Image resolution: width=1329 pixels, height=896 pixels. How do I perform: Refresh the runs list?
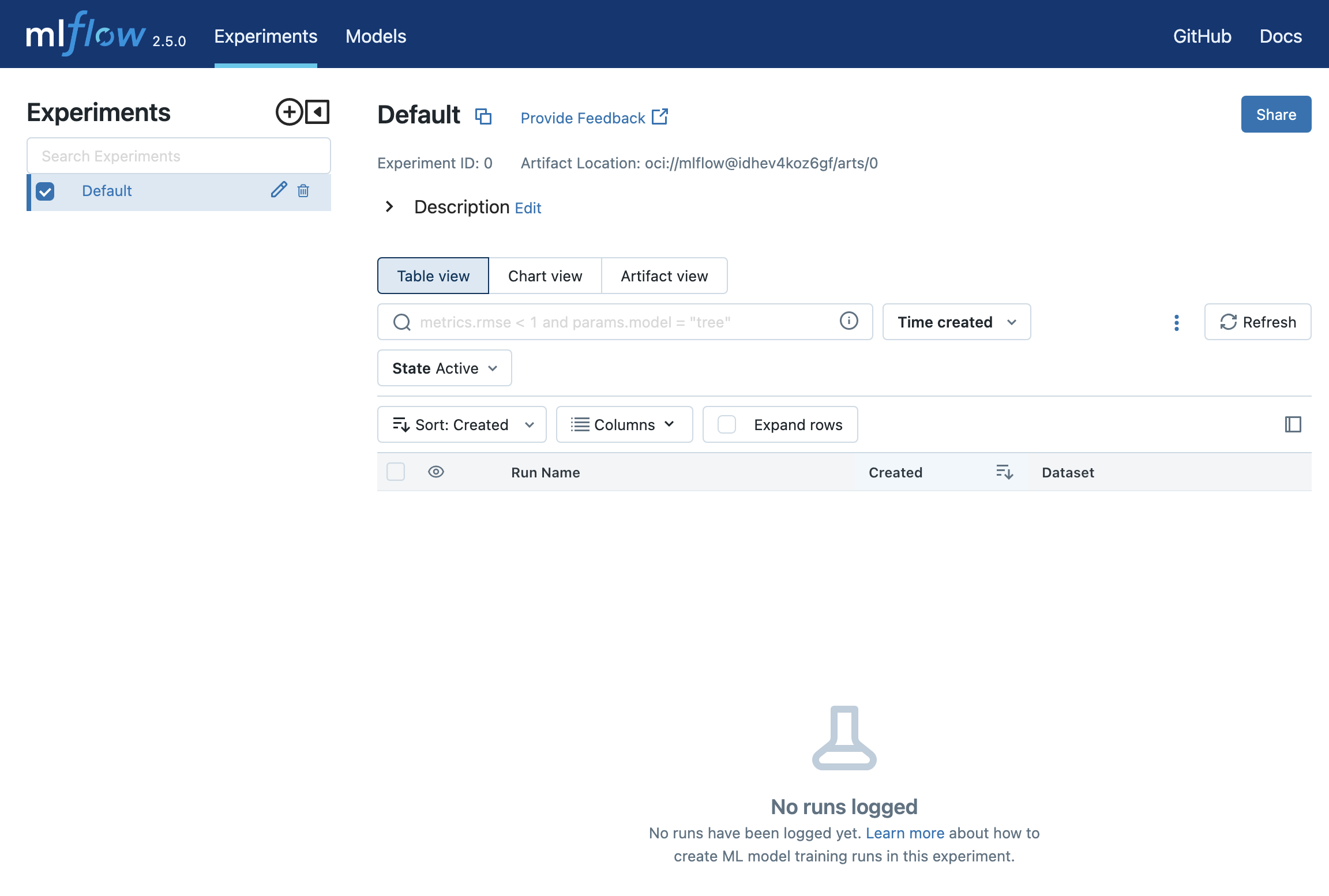[x=1257, y=322]
